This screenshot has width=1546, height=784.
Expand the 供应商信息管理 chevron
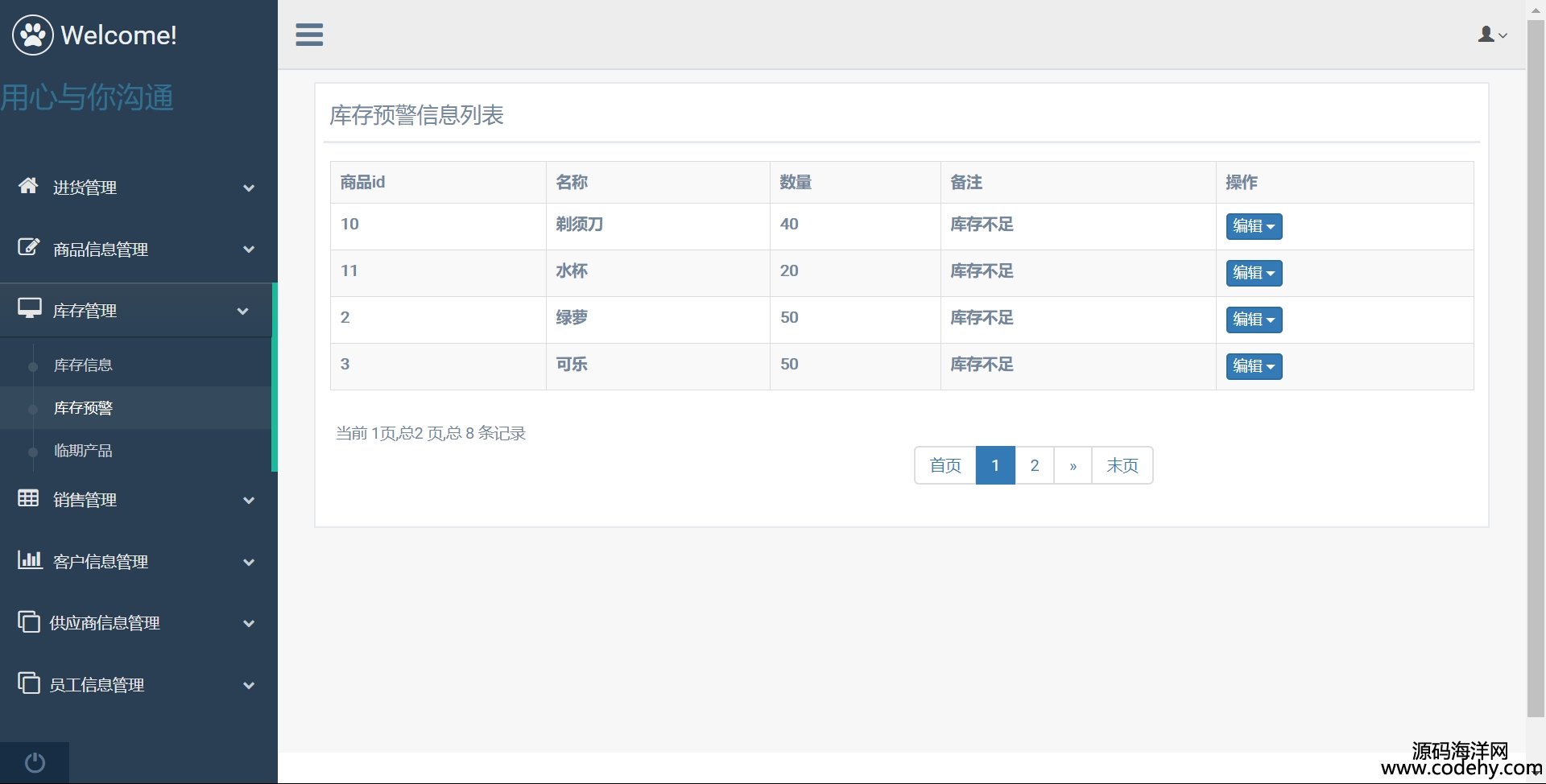(x=249, y=624)
